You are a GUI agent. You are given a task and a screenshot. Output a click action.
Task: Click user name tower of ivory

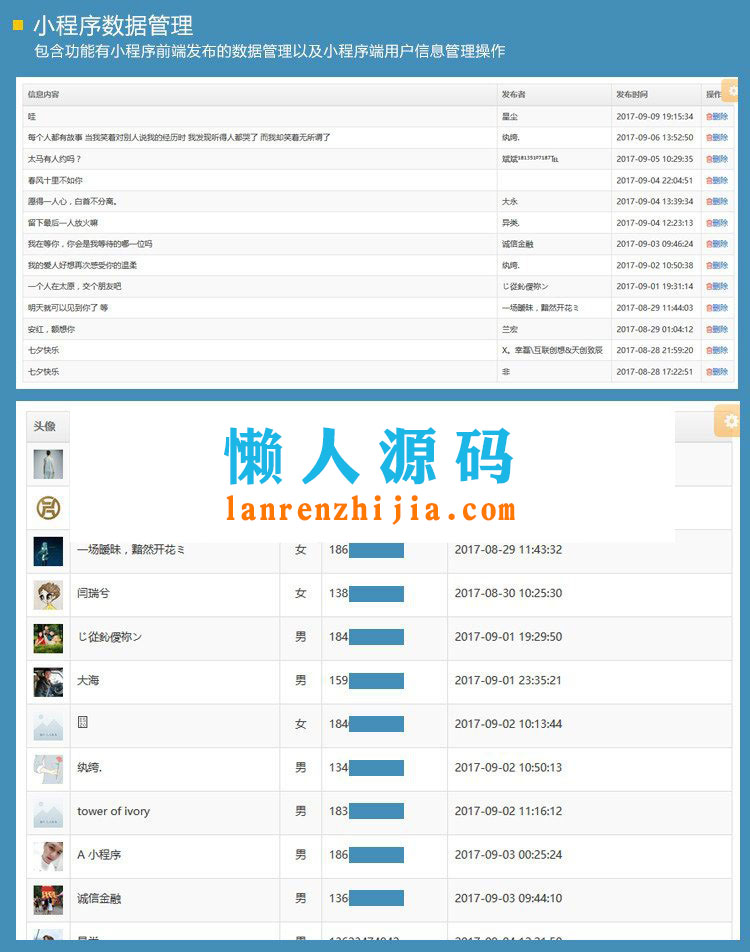point(114,811)
